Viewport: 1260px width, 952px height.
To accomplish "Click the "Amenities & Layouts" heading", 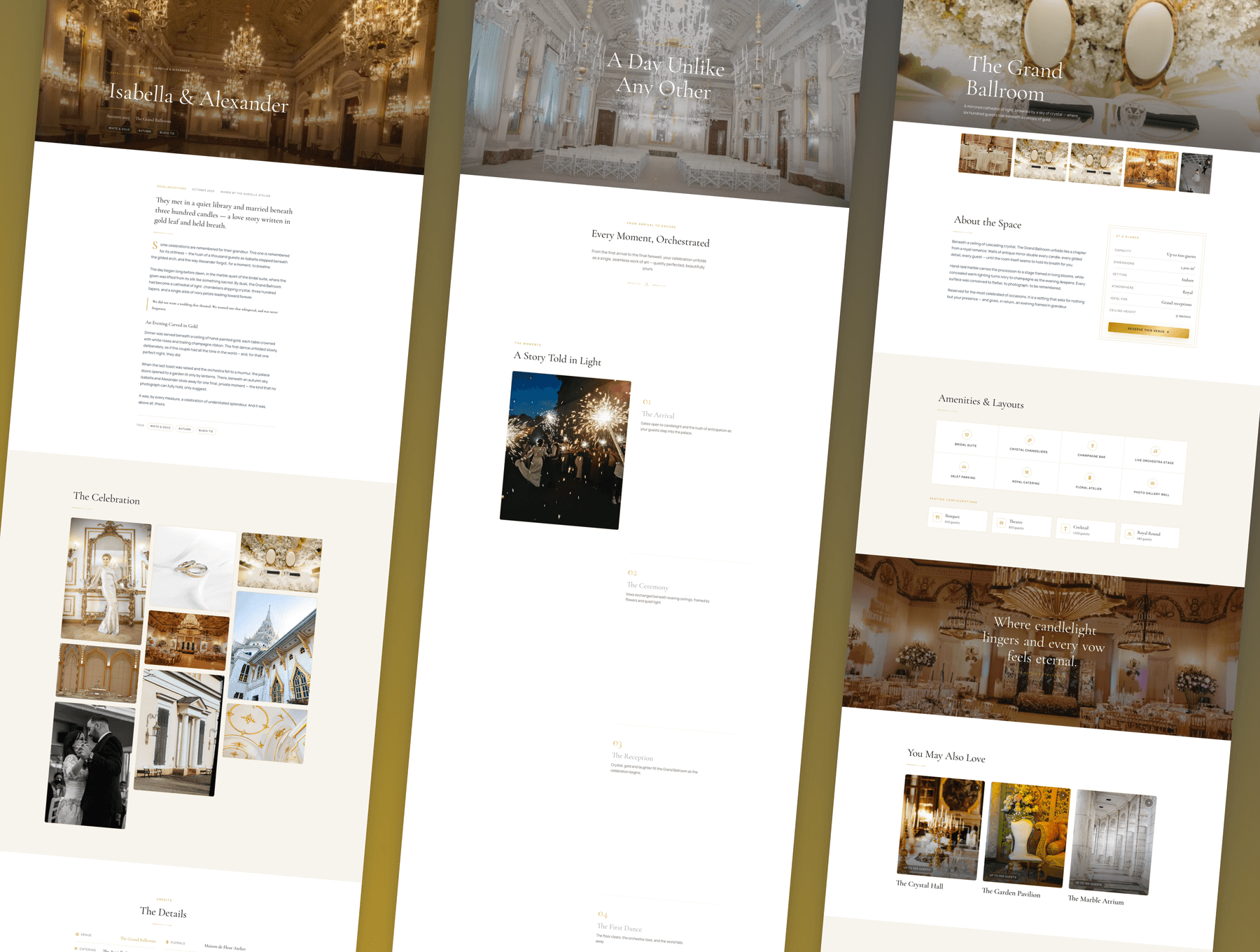I will click(981, 402).
